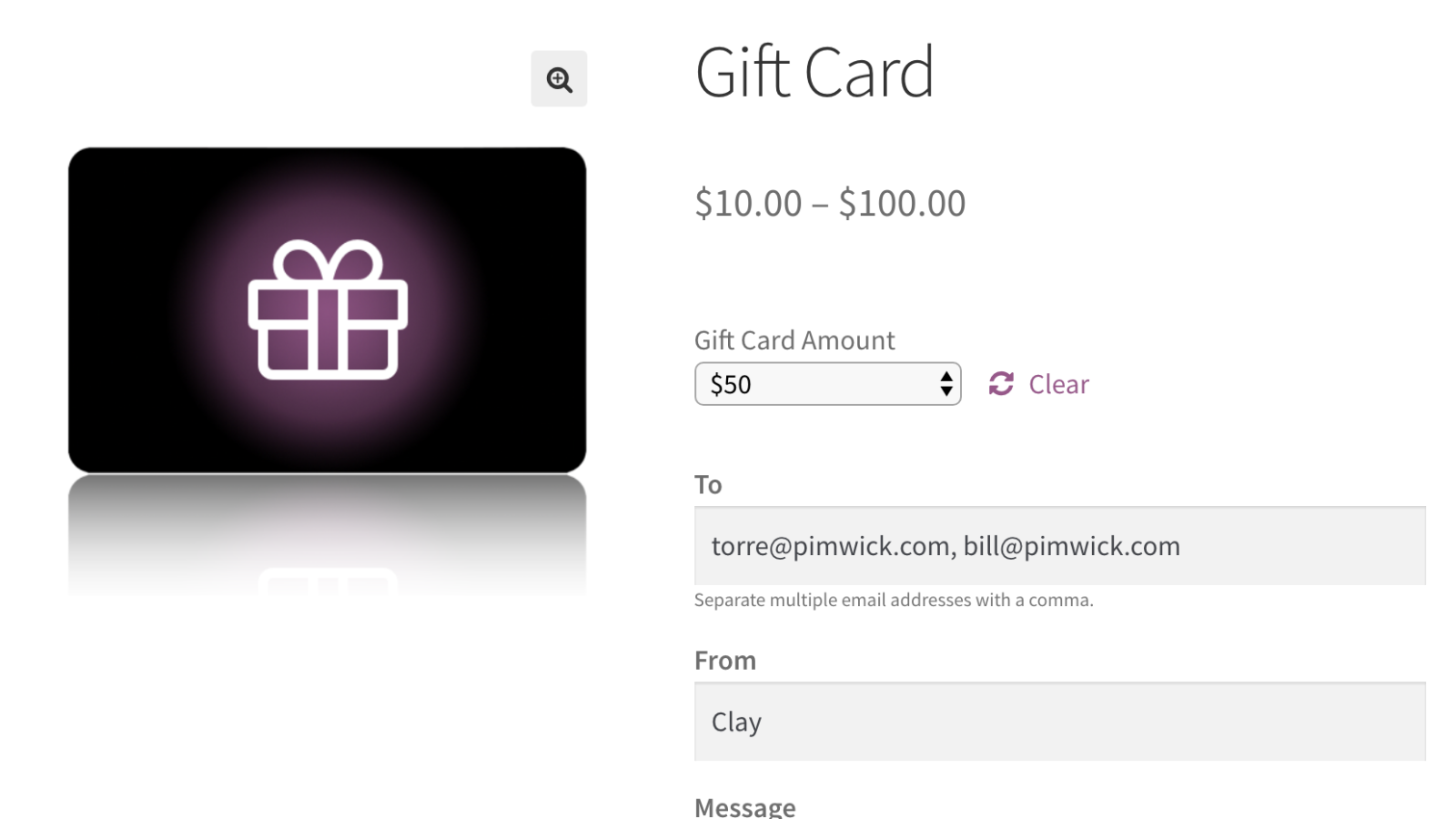
Task: Click the purple refresh icon next to Clear
Action: point(1001,384)
